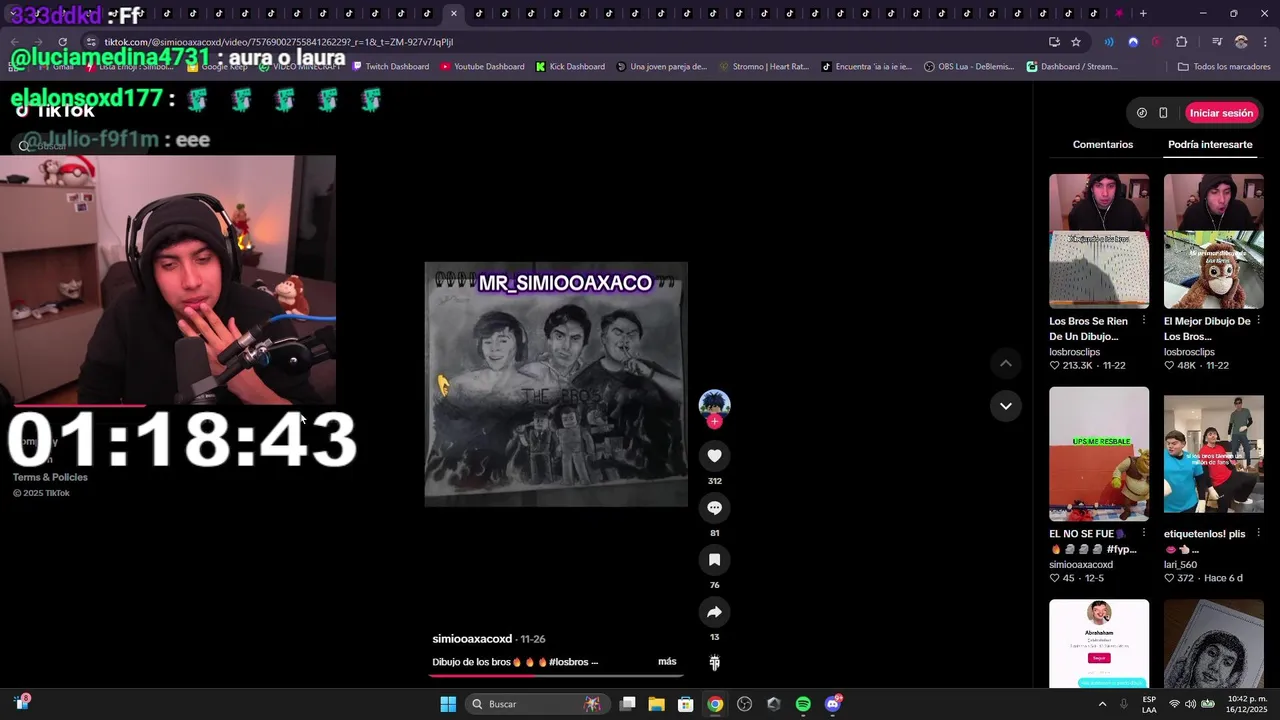Image resolution: width=1280 pixels, height=720 pixels.
Task: Open the Chrome three-dot menu
Action: click(1264, 42)
